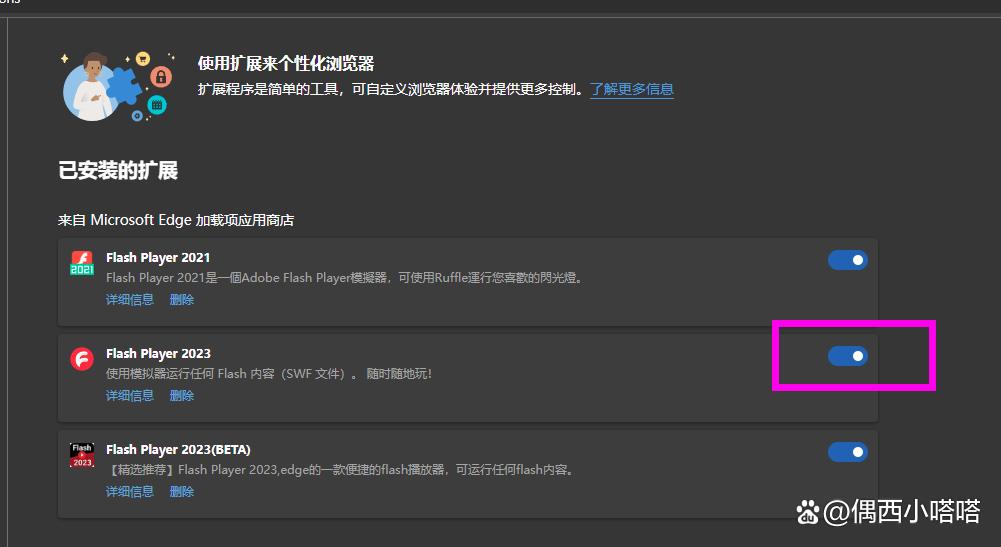Click 删除 under Flash Player 2021
1001x547 pixels.
pos(181,299)
